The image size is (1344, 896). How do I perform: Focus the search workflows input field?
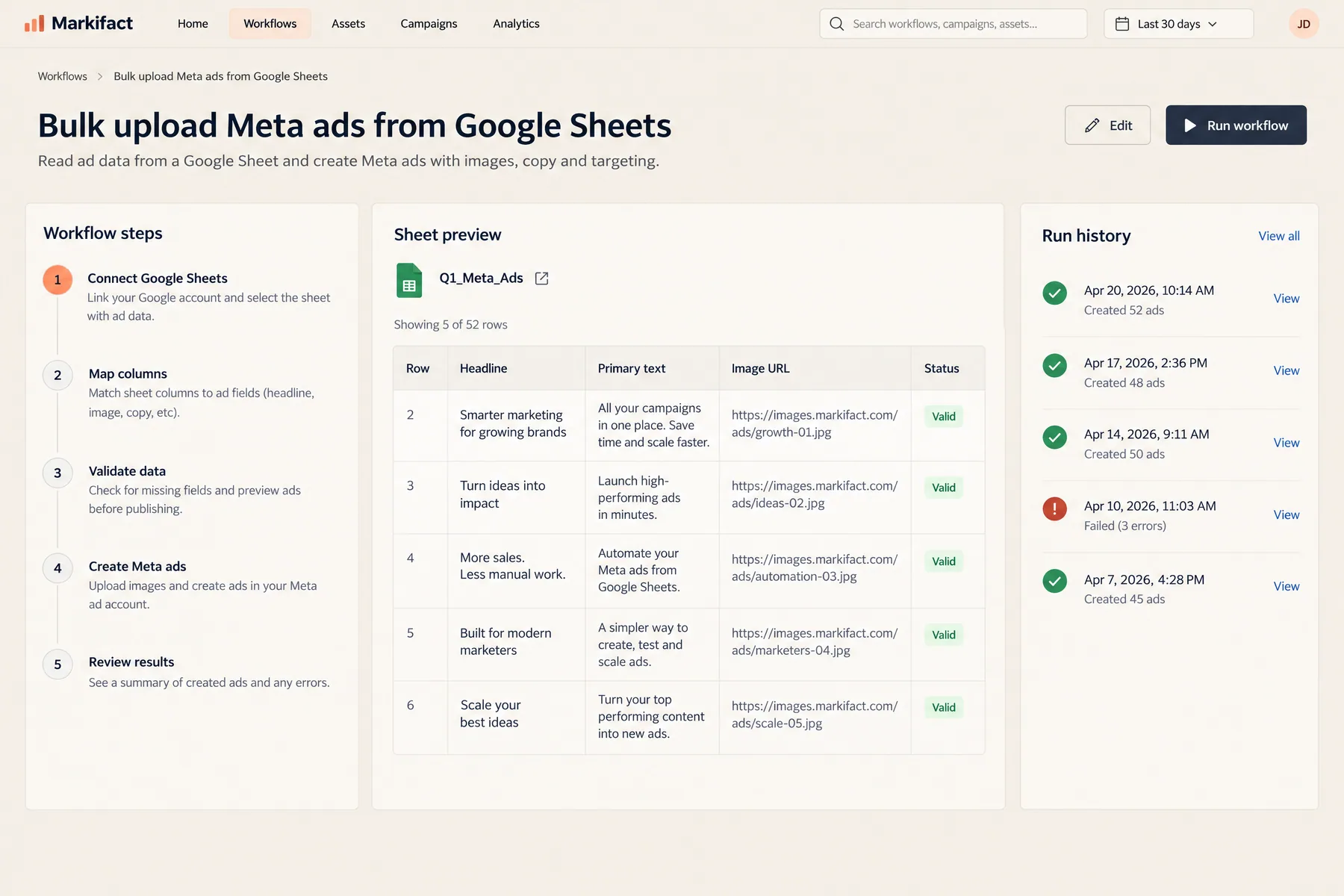pyautogui.click(x=953, y=24)
